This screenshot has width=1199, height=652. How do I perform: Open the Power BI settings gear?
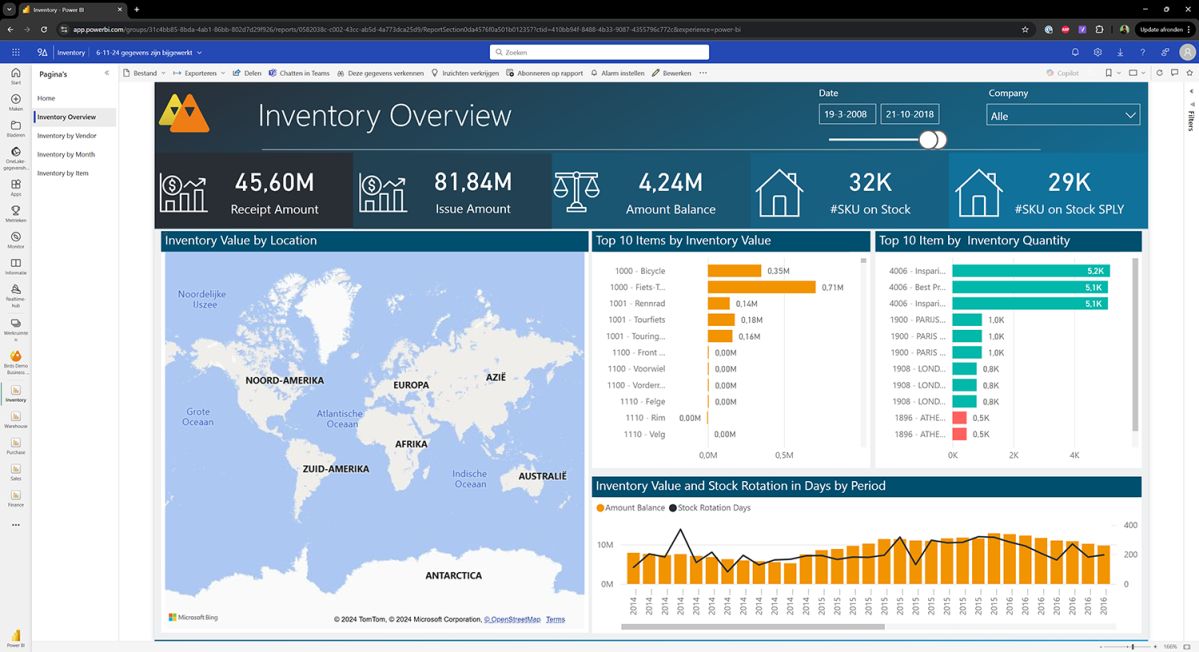[x=1098, y=52]
